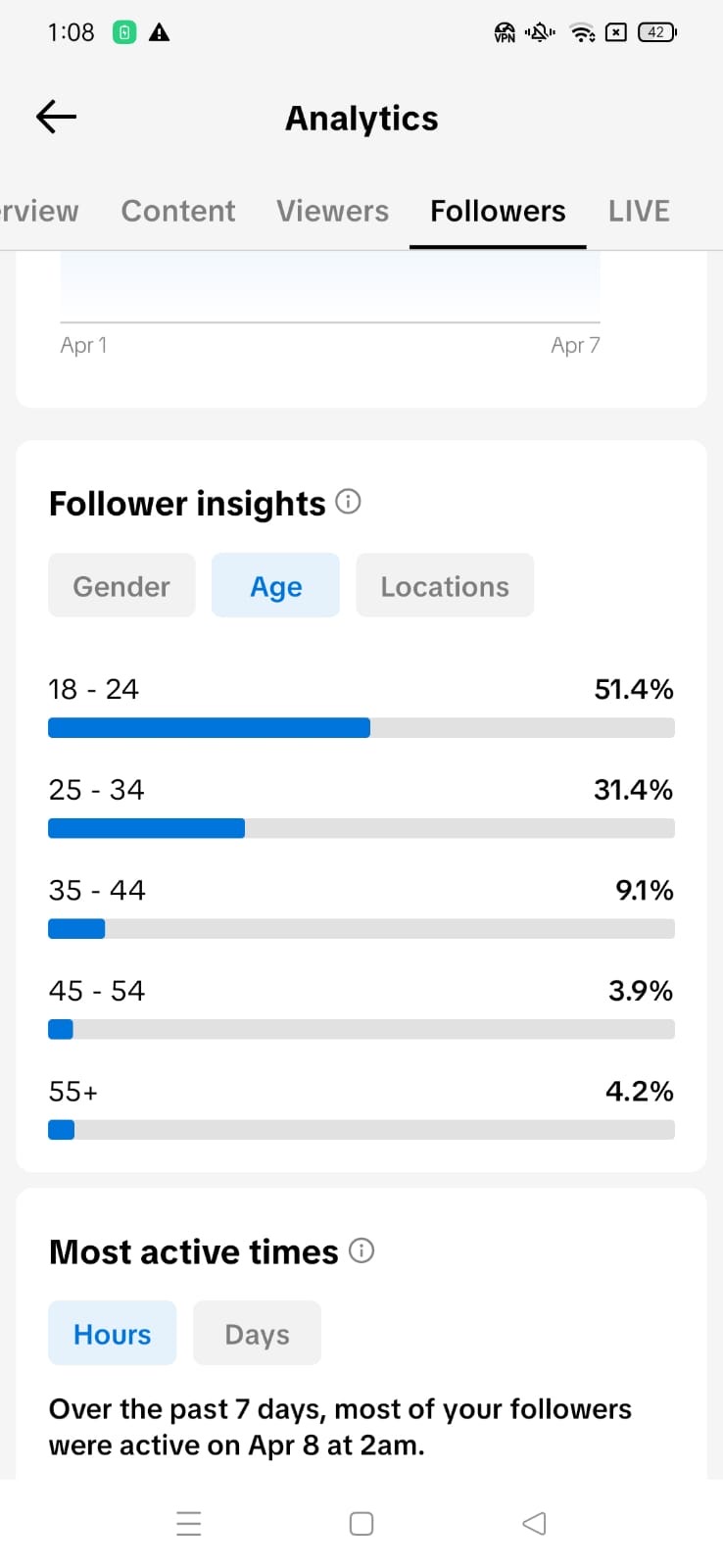Tap the warning triangle status icon
723x1568 pixels.
[159, 32]
